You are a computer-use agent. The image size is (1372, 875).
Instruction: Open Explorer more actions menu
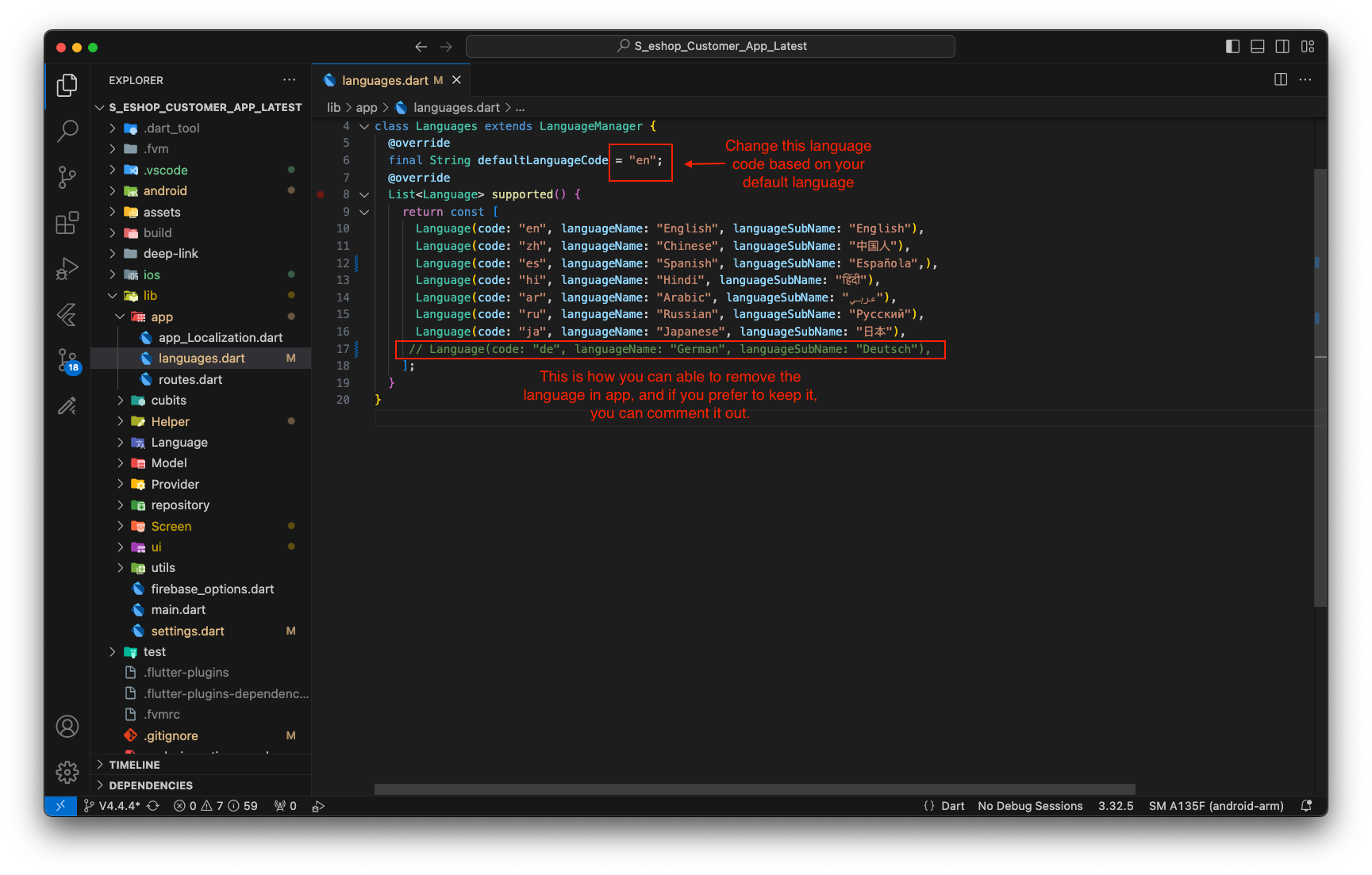click(289, 80)
